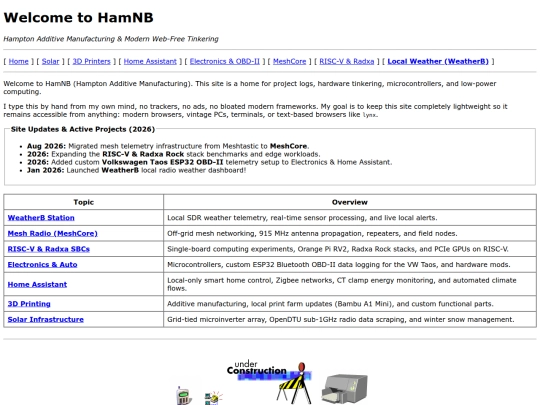Open the 3D Printing table link
The width and height of the screenshot is (540, 405).
[29, 304]
